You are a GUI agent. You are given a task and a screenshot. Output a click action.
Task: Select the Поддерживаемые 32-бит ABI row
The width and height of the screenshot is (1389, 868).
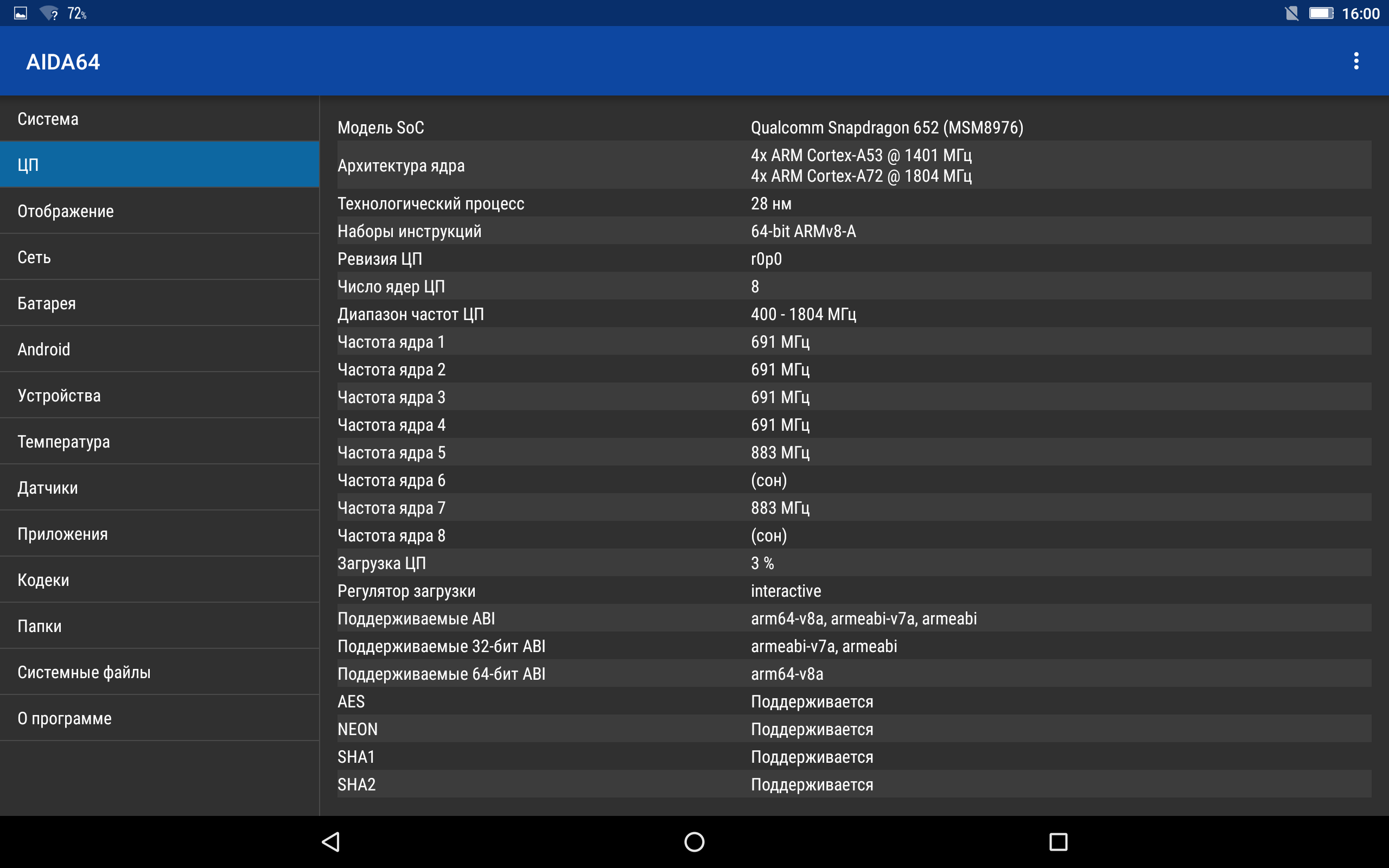854,645
